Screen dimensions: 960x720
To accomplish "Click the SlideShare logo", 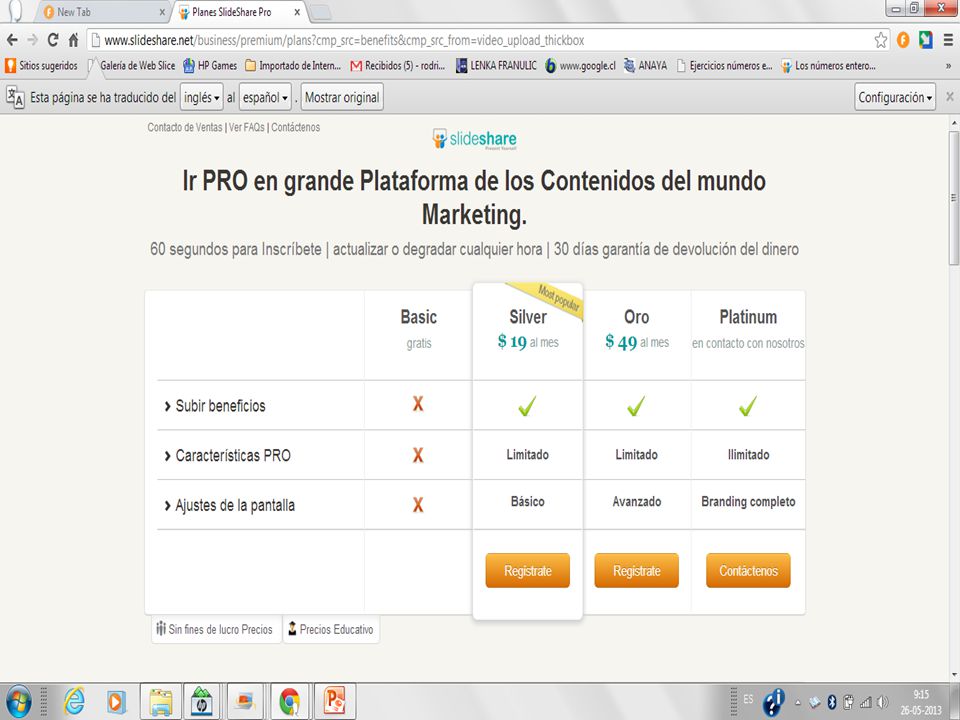I will point(474,139).
